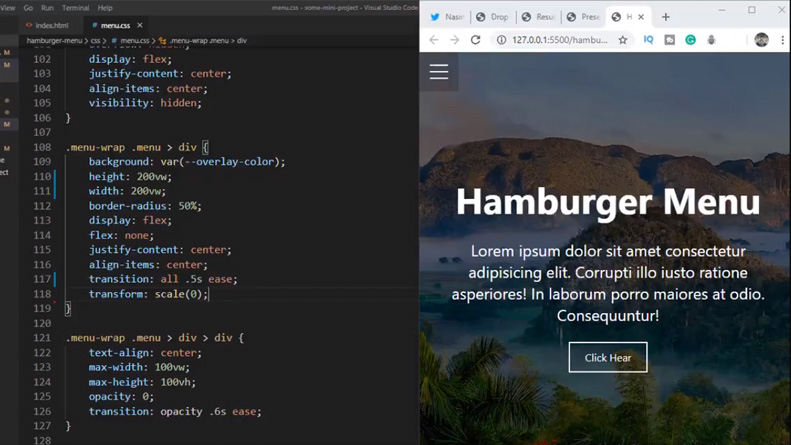The image size is (791, 445).
Task: Click the line 'border-radius: 50%;'
Action: [145, 206]
